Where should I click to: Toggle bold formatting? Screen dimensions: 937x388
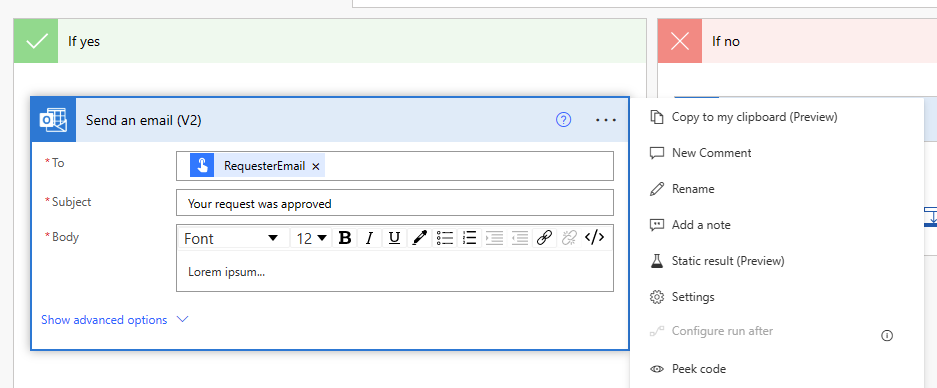(x=344, y=238)
